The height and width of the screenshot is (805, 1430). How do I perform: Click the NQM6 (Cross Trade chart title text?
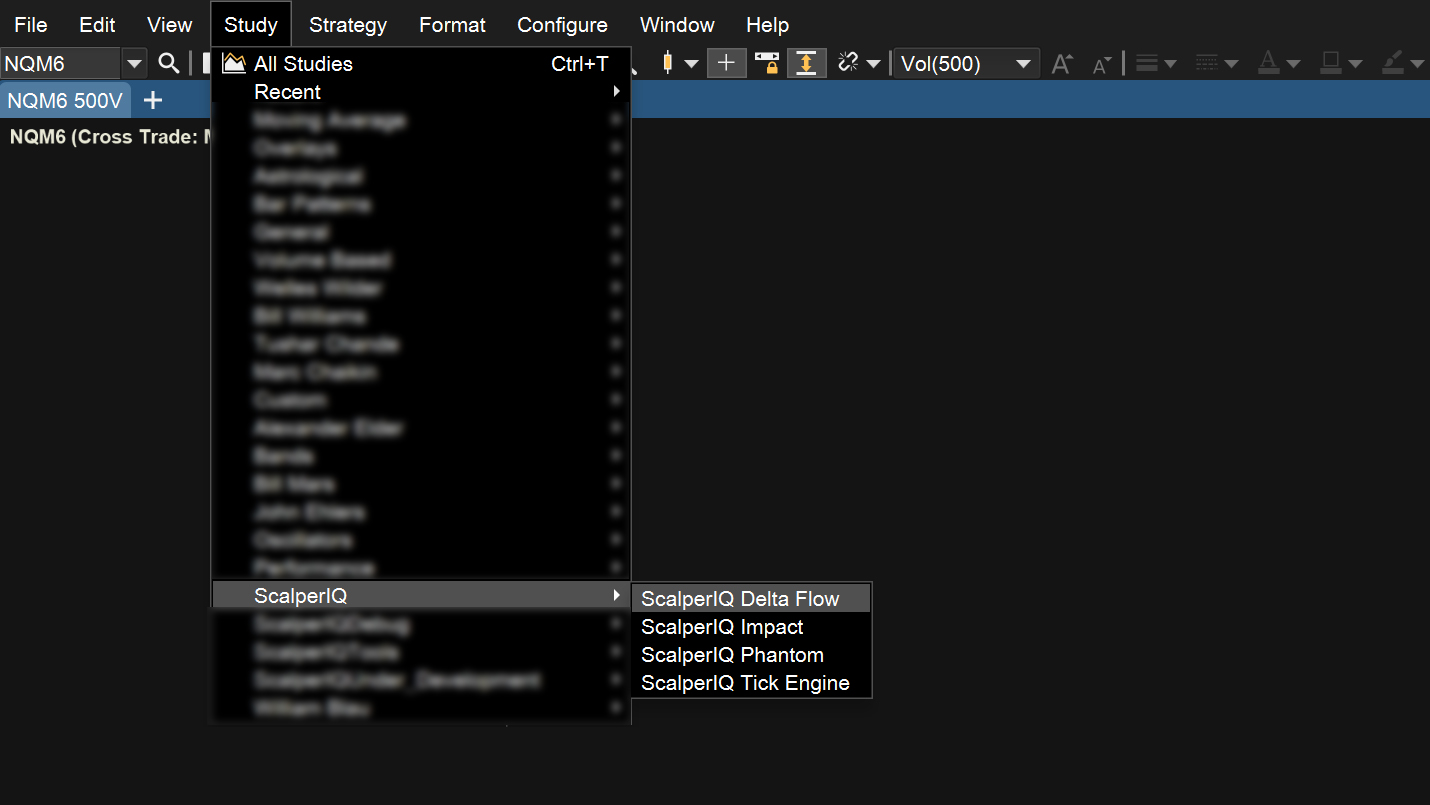click(109, 137)
